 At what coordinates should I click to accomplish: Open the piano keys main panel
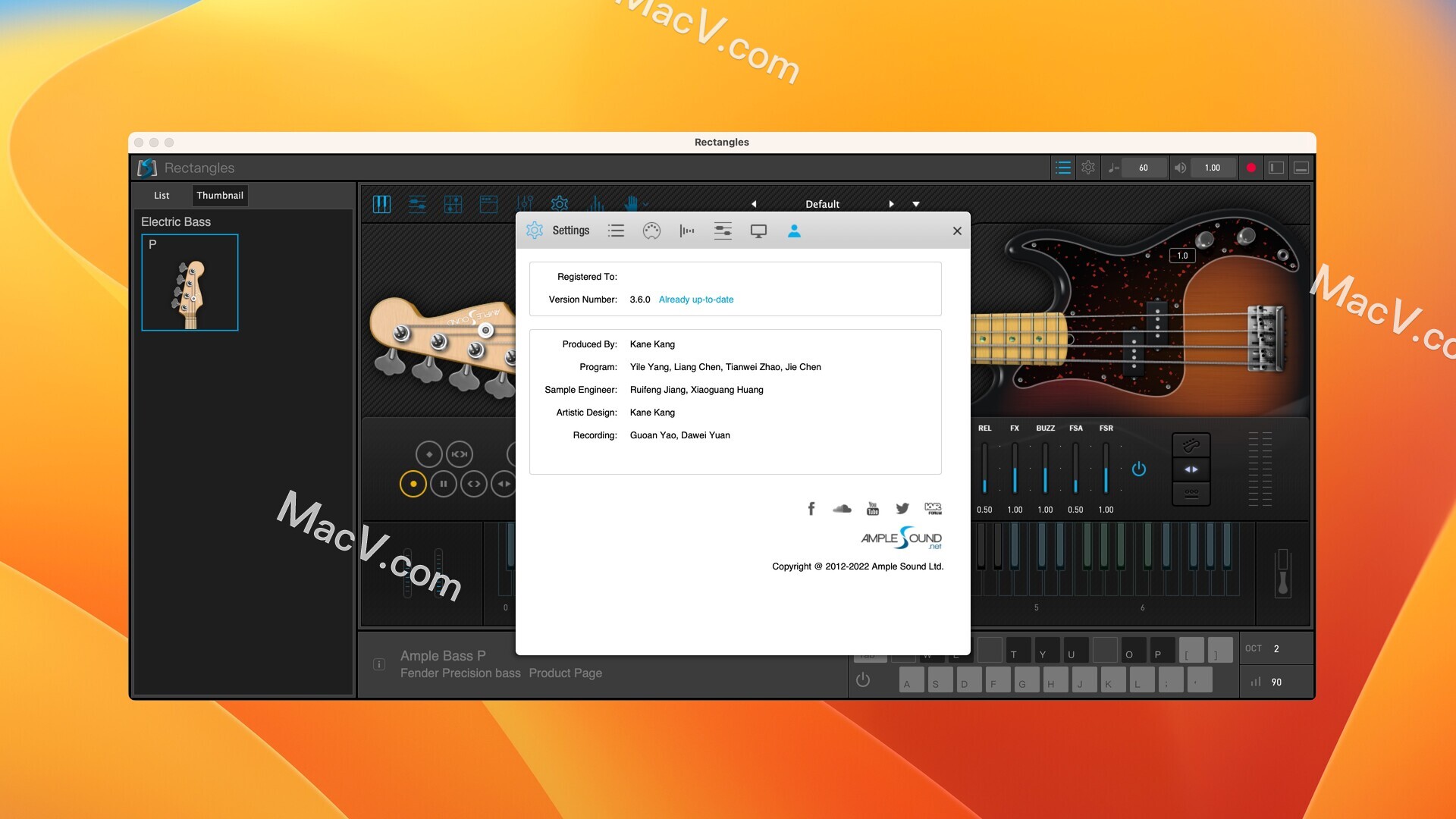point(381,204)
